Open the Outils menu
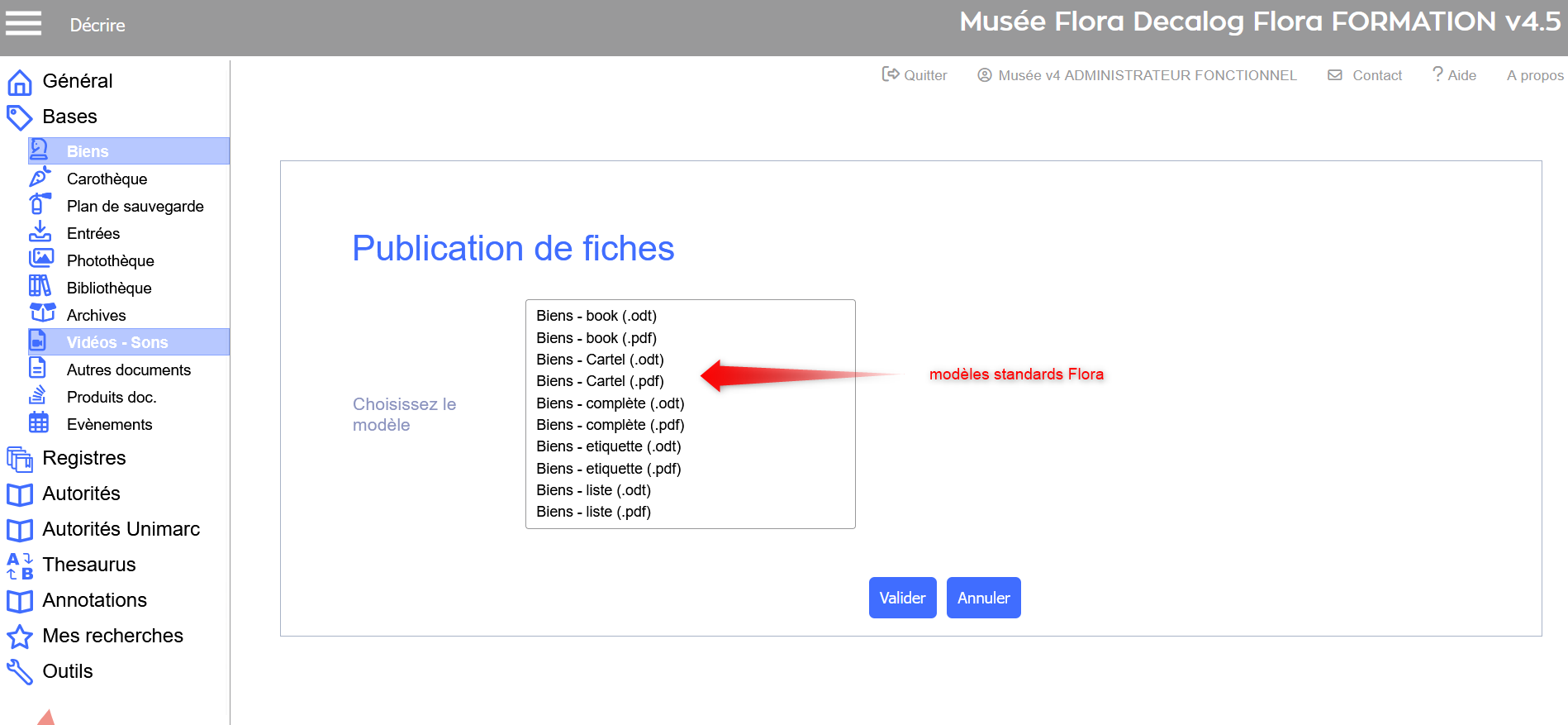The image size is (1568, 725). tap(68, 671)
